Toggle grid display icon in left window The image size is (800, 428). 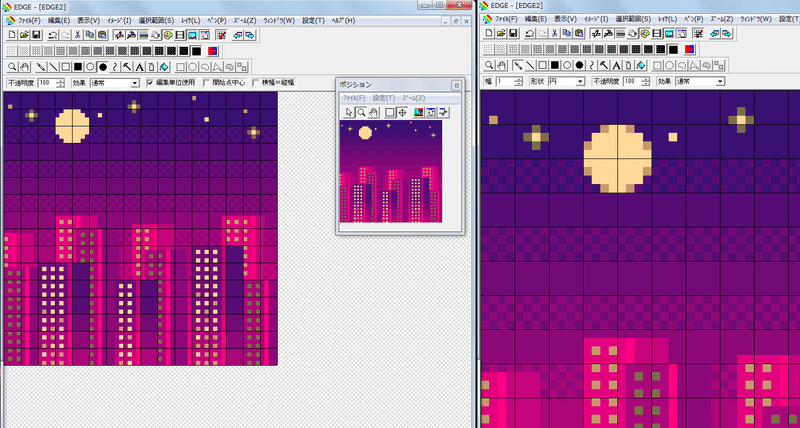point(221,34)
